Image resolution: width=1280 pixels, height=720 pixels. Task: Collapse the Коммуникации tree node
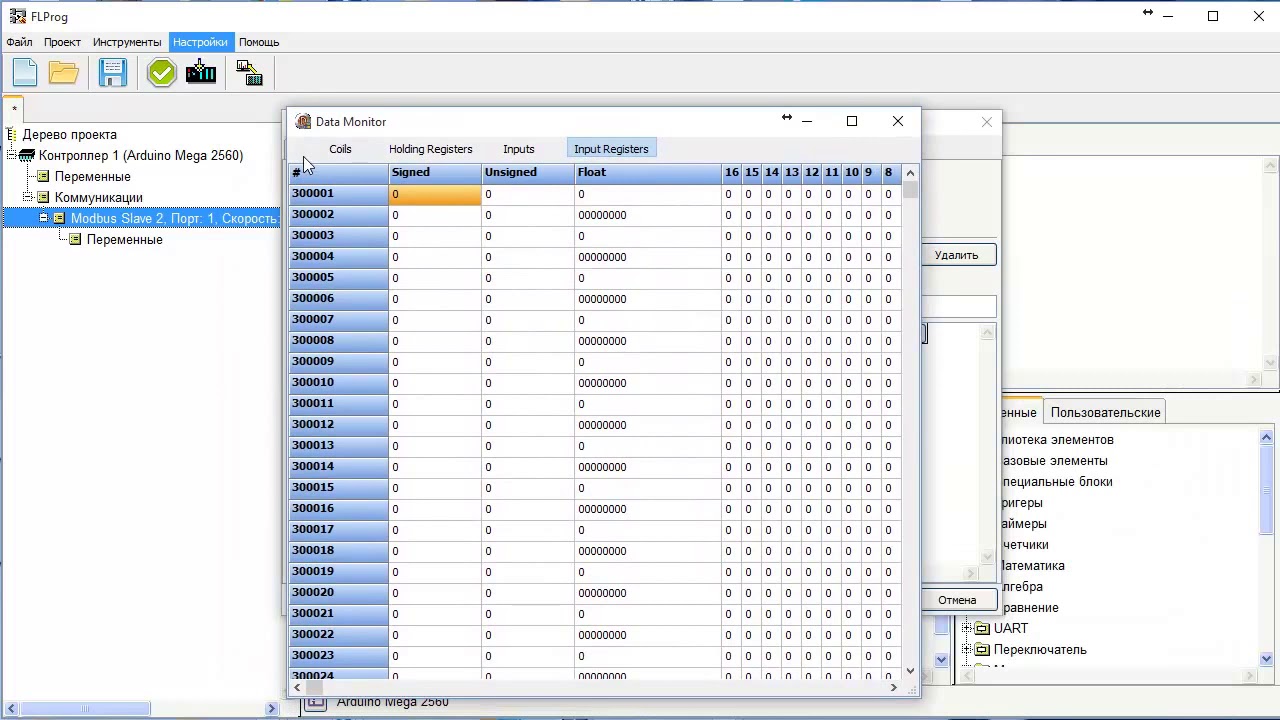28,198
